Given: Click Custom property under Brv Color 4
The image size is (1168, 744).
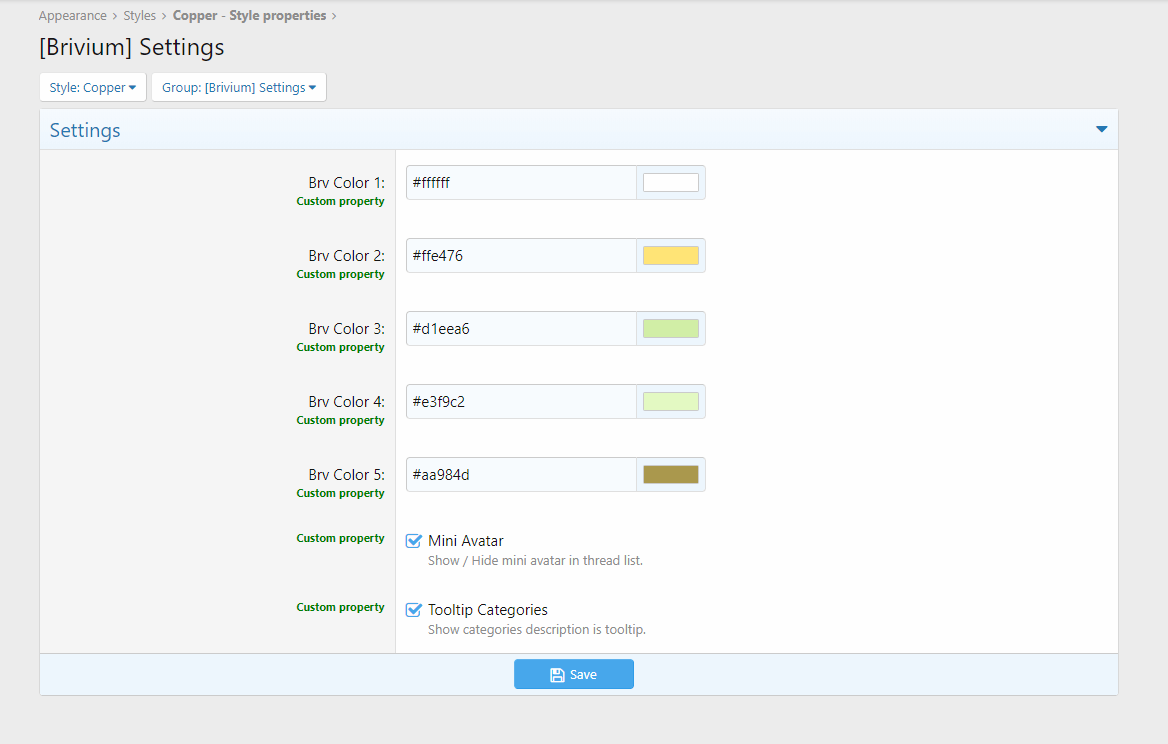Looking at the screenshot, I should [340, 420].
